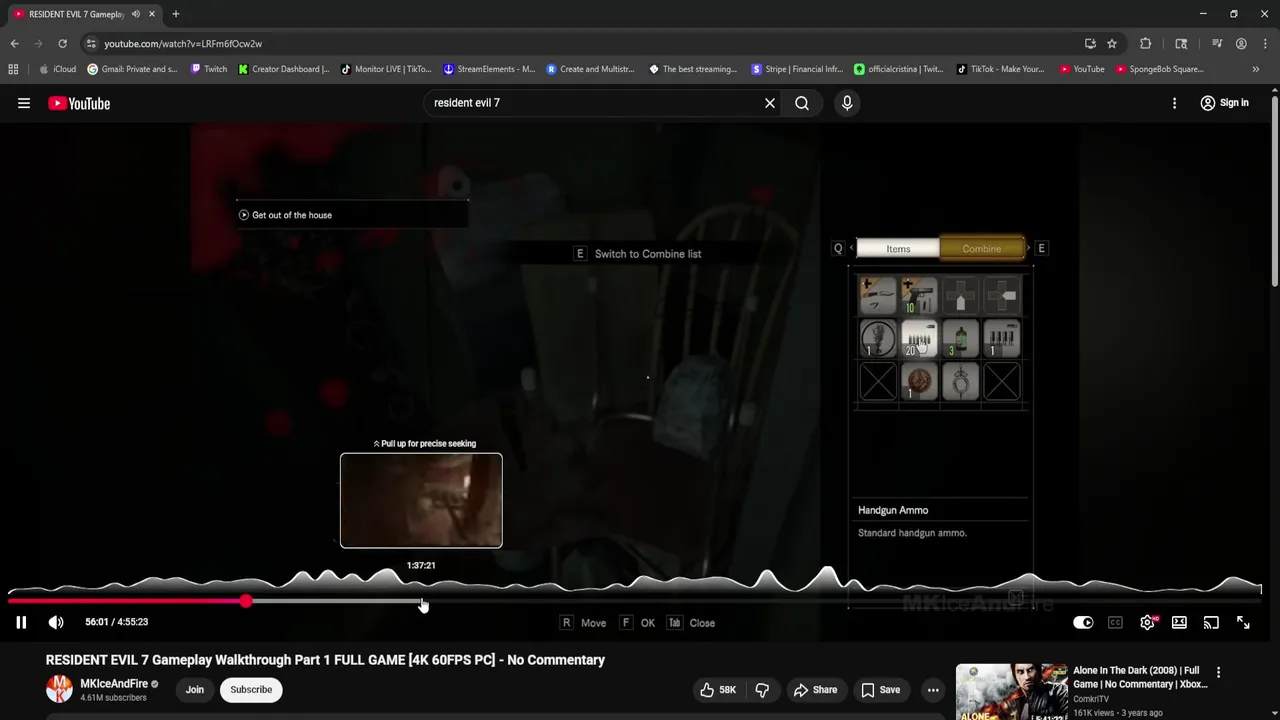
Task: Reload the page
Action: [62, 44]
